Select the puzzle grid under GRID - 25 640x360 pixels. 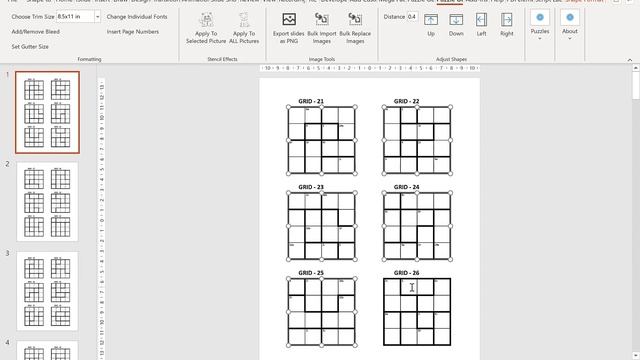pos(322,312)
